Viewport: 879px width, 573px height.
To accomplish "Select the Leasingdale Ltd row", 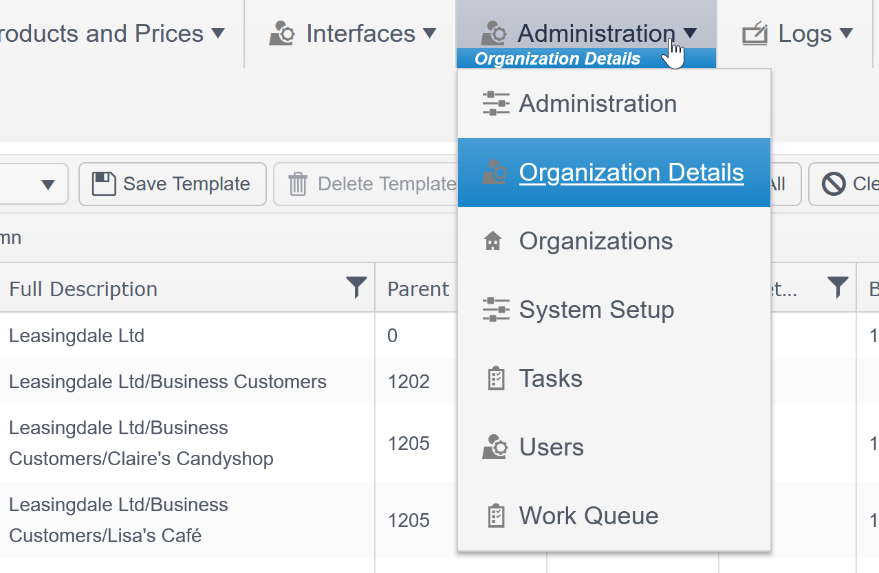I will (77, 336).
